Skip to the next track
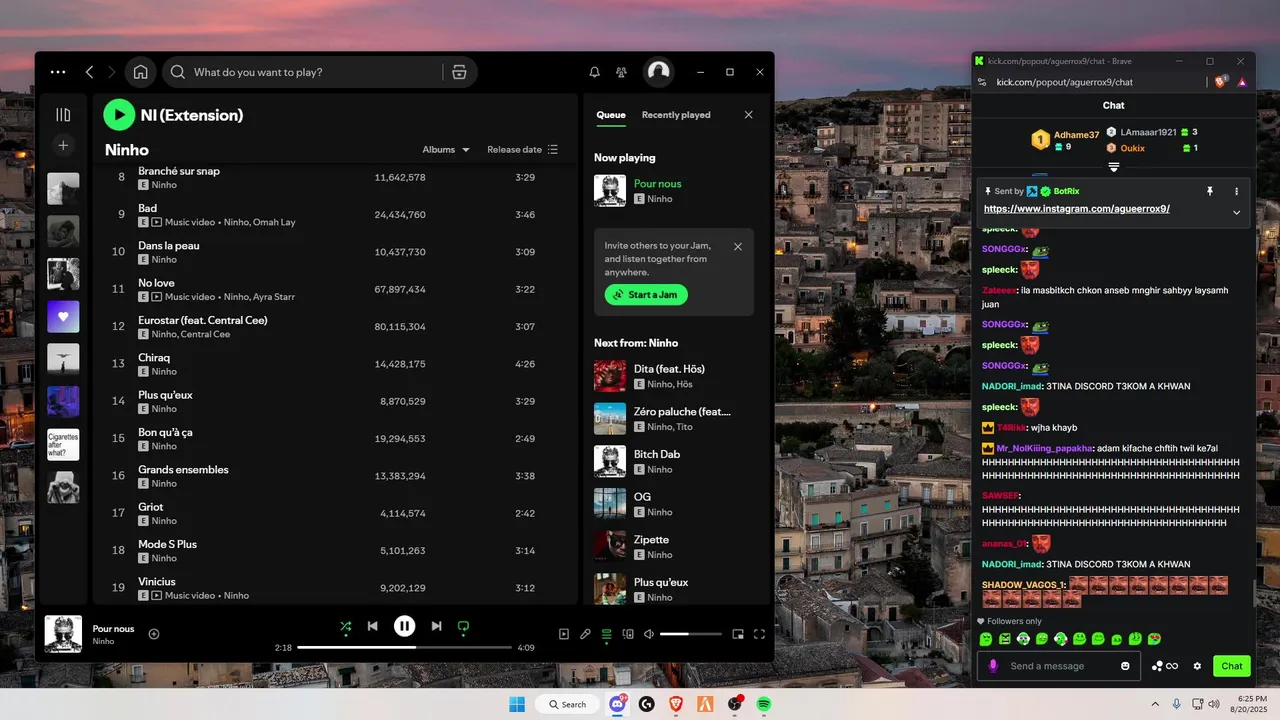The height and width of the screenshot is (720, 1280). click(x=436, y=626)
